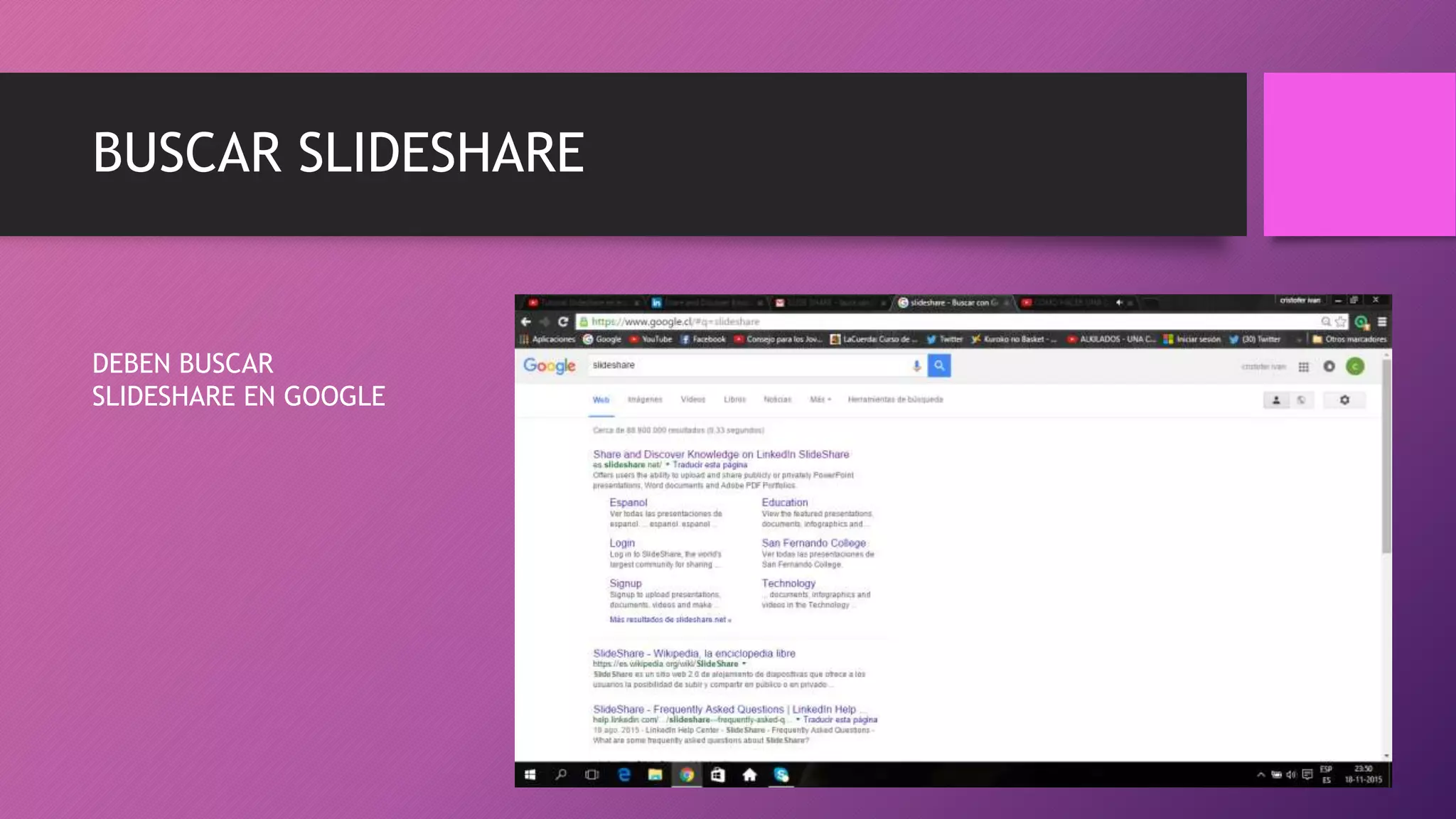Open Share and Discover Knowledge on LinkedIn SlideShare
Image resolution: width=1456 pixels, height=819 pixels.
[721, 454]
